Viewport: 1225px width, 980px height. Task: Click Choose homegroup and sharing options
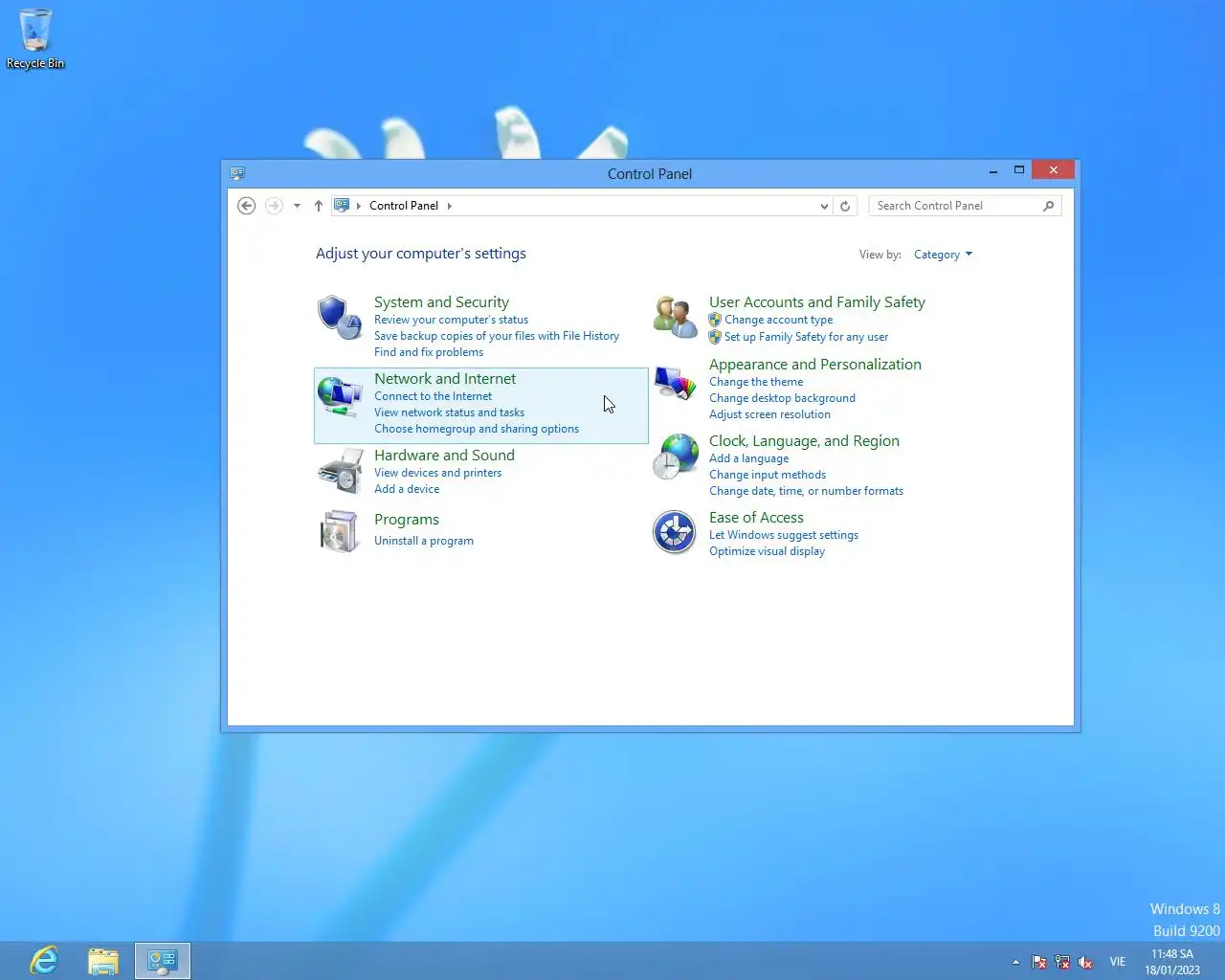point(477,429)
